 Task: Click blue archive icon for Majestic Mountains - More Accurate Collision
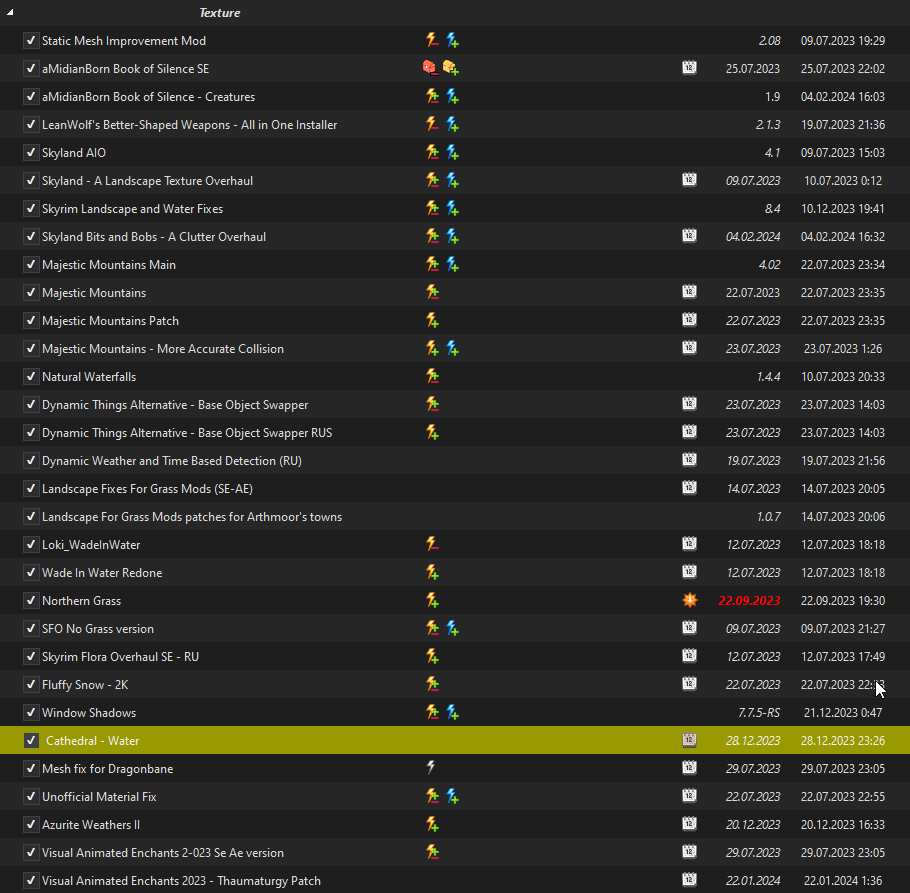point(453,348)
